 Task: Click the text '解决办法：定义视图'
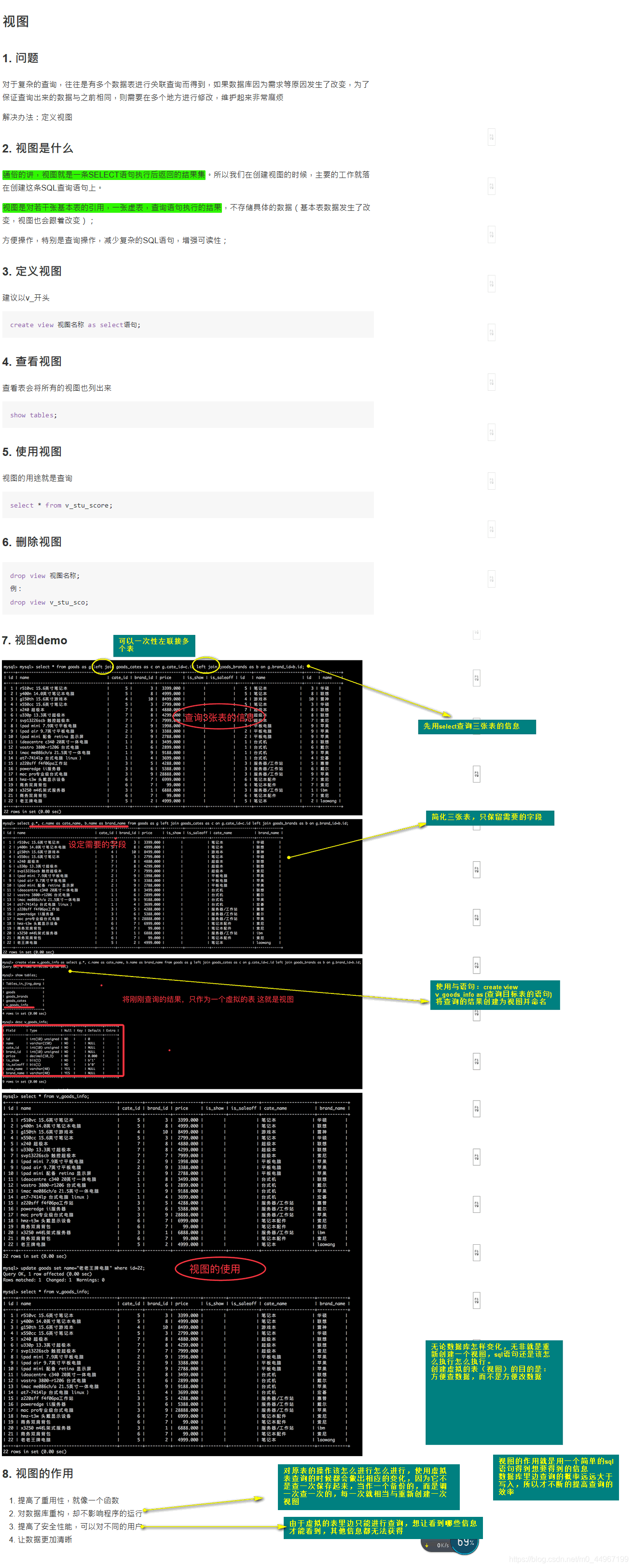(37, 117)
